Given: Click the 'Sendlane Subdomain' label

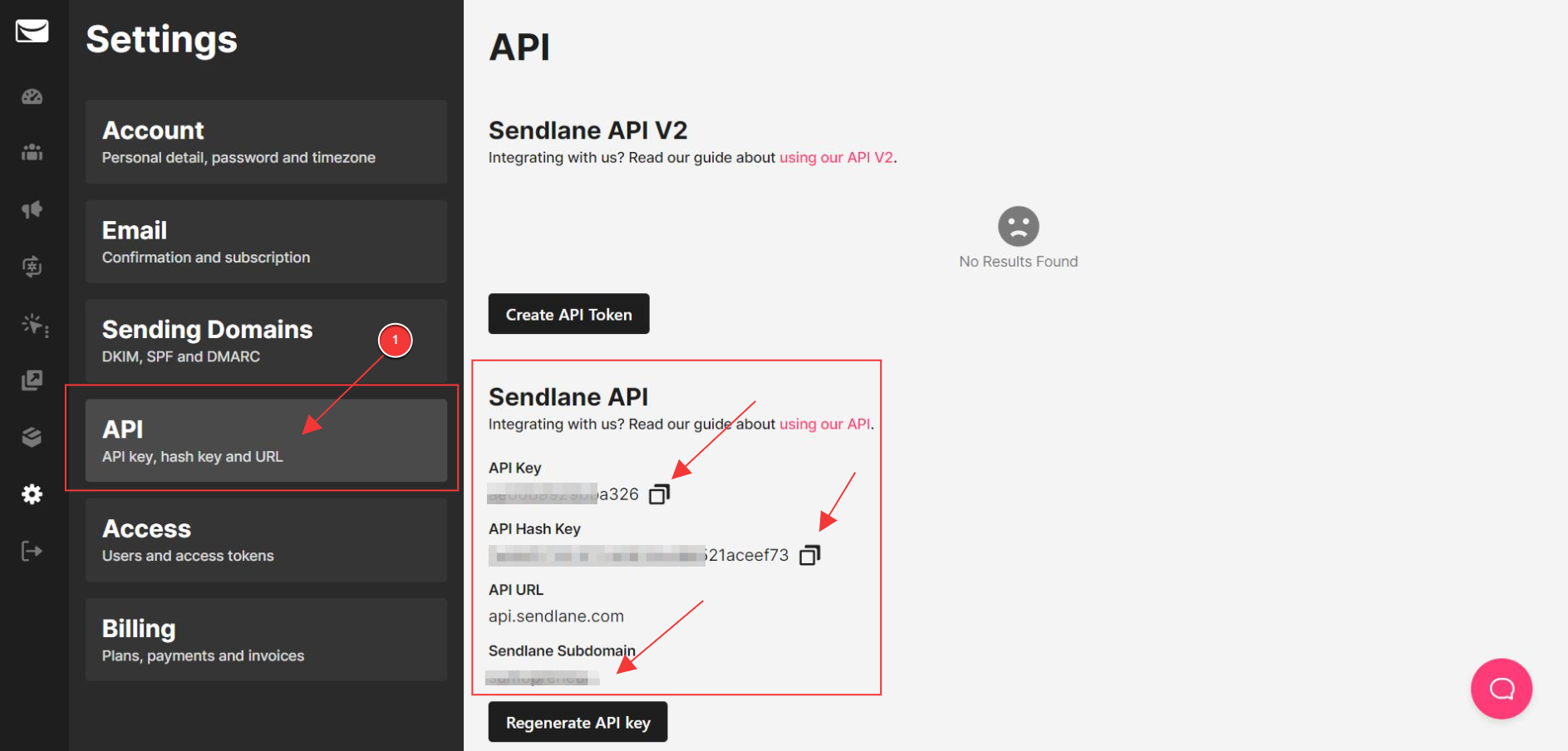Looking at the screenshot, I should (562, 650).
